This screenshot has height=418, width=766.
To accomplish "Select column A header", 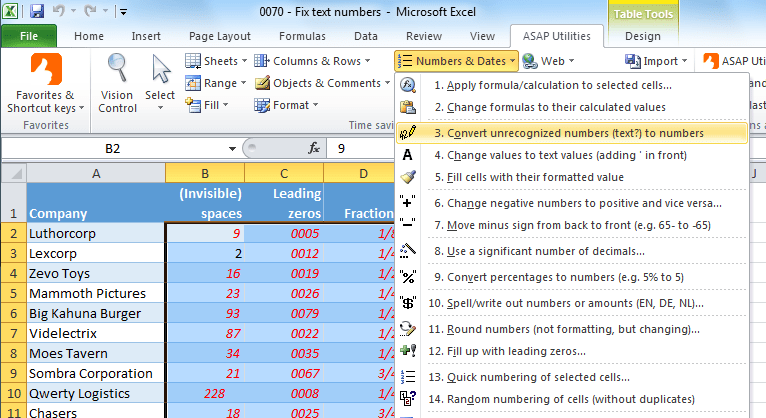I will point(96,173).
